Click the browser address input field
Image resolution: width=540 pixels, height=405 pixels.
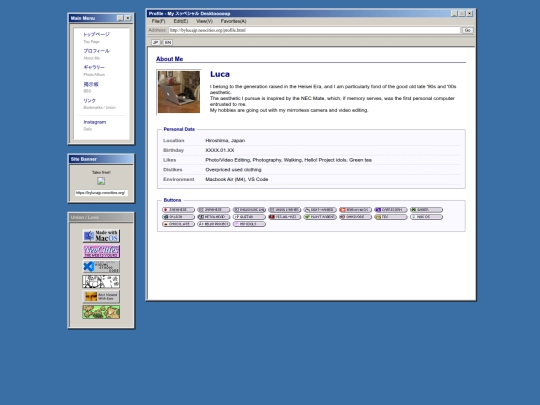click(314, 30)
